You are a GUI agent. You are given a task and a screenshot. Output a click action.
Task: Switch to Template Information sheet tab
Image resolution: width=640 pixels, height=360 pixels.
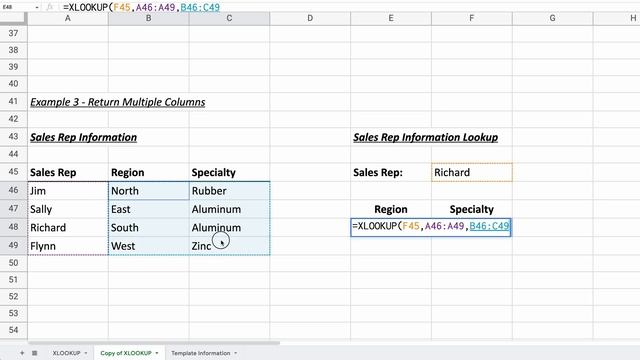point(200,353)
